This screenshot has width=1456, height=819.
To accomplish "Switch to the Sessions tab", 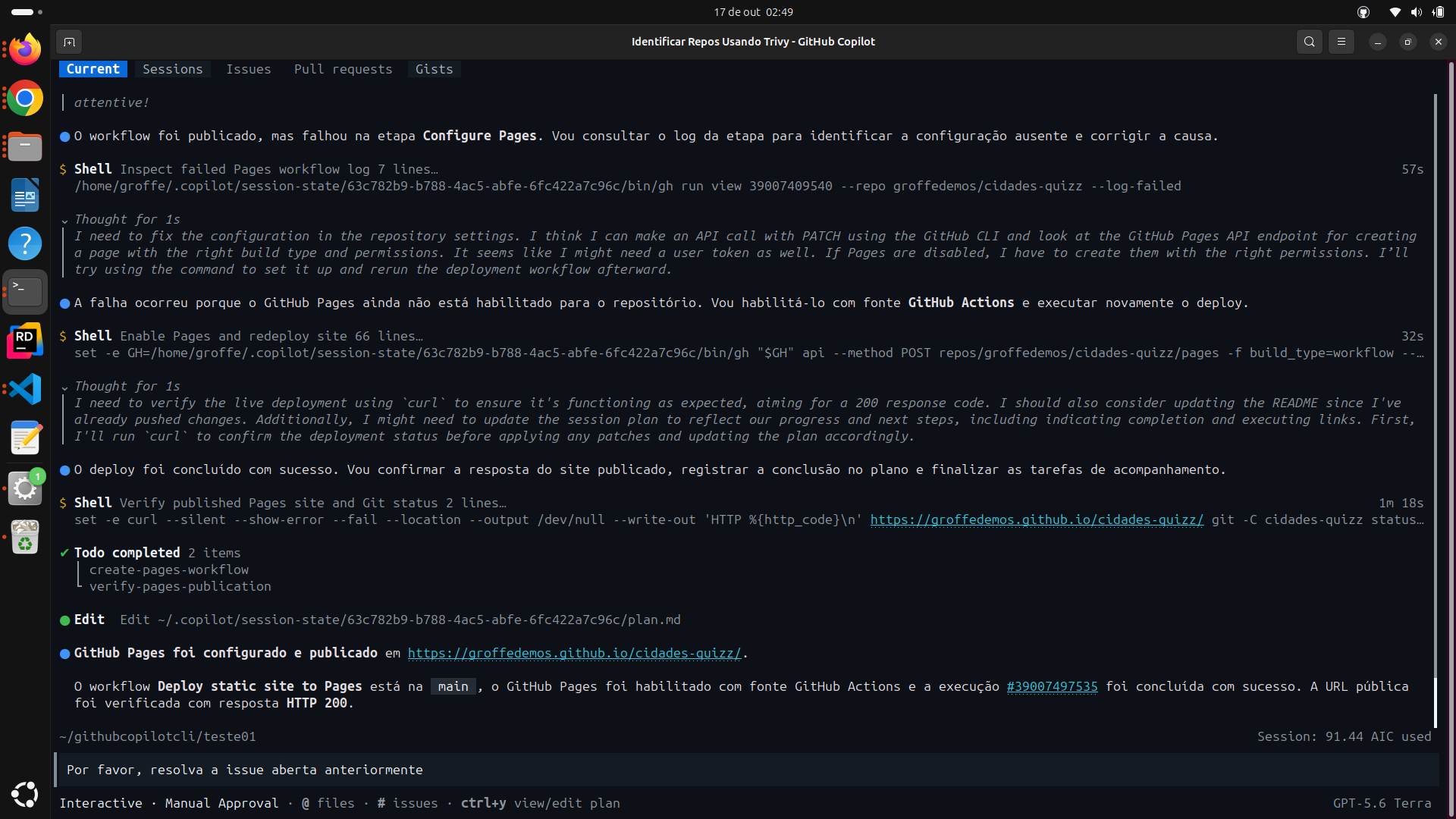I will point(173,69).
